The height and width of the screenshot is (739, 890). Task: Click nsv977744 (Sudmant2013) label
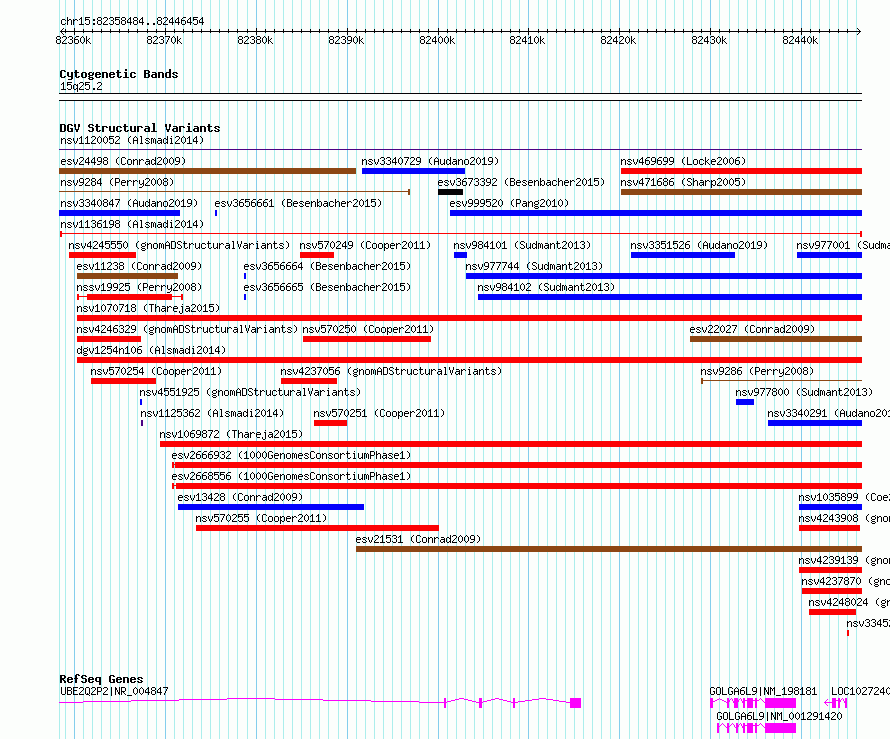click(534, 266)
